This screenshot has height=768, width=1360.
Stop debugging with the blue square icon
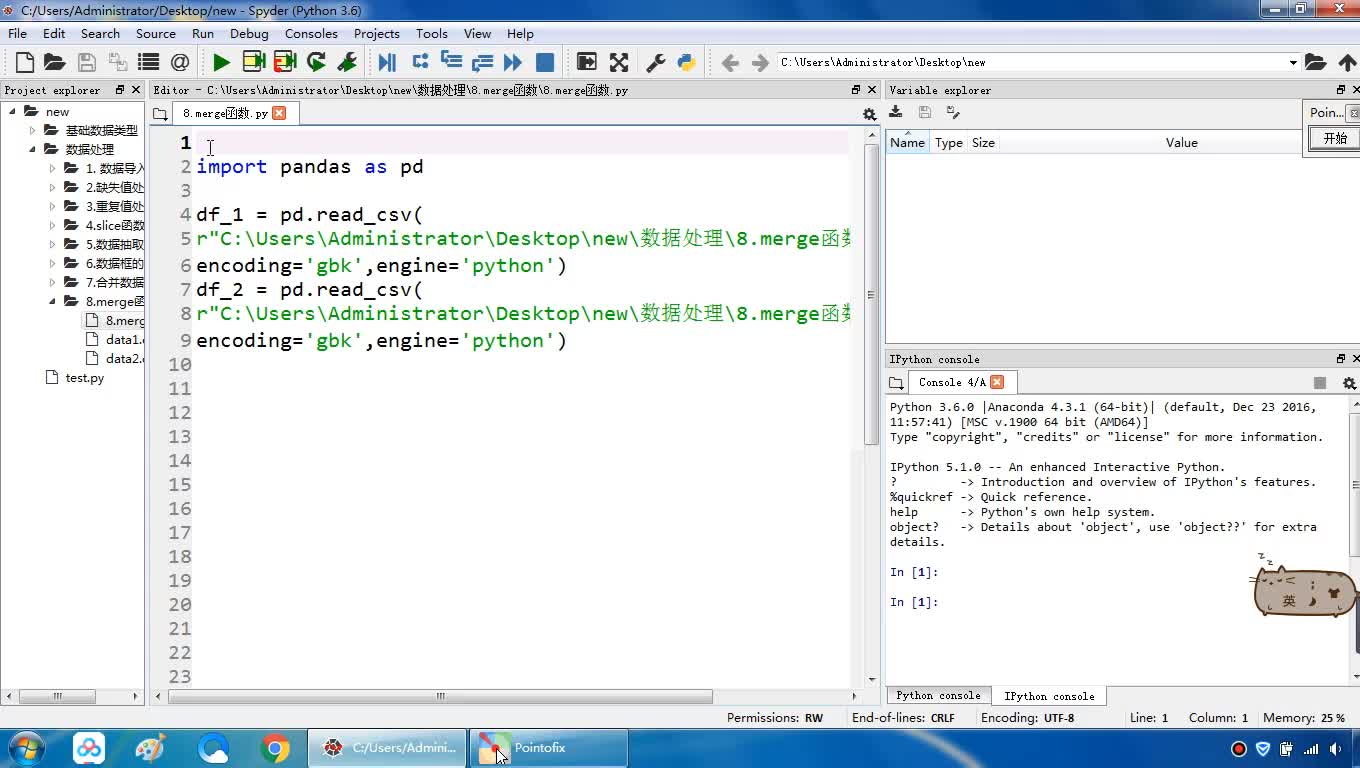coord(545,62)
